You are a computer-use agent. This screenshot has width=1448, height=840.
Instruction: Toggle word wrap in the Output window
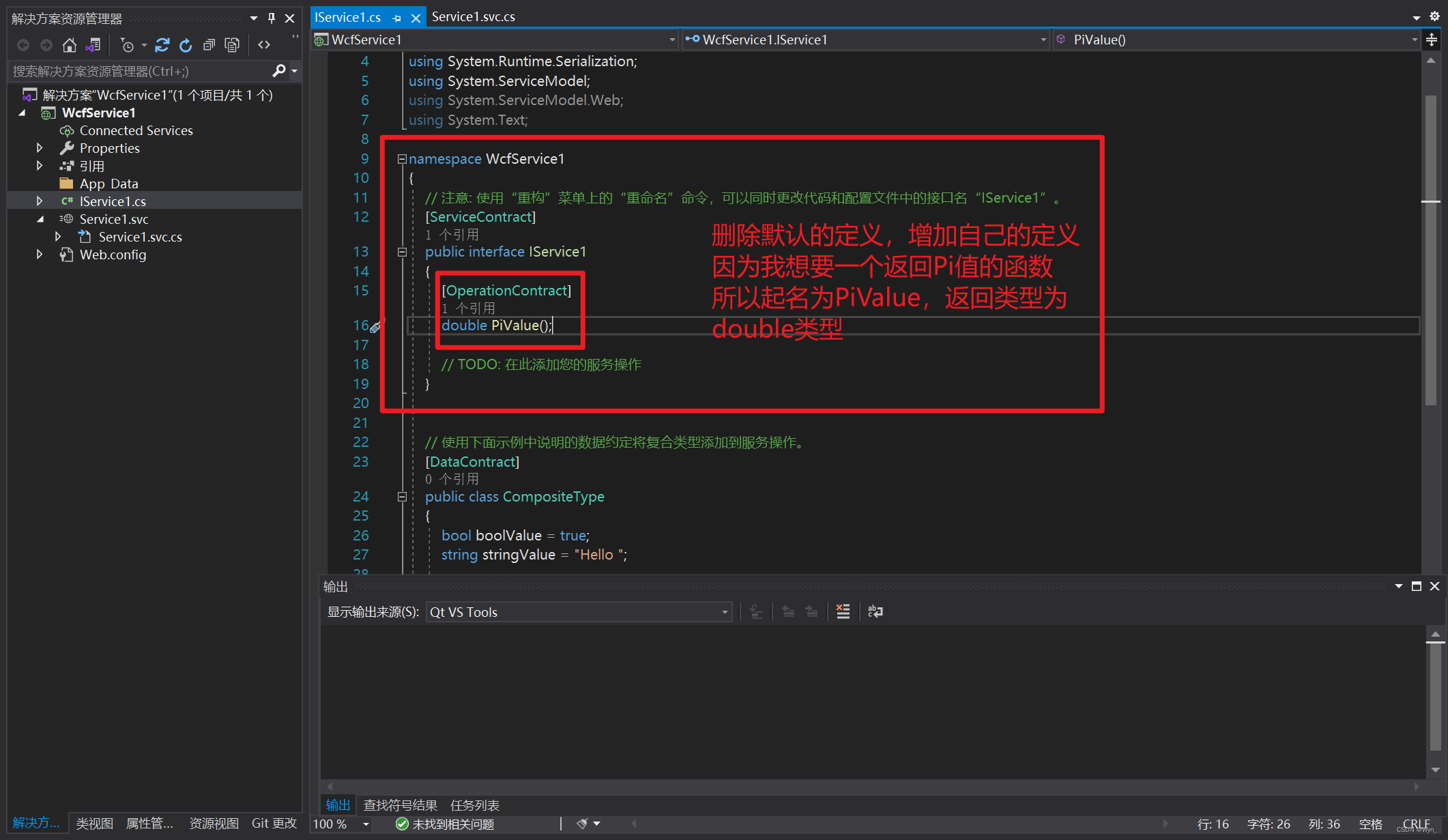pyautogui.click(x=875, y=611)
